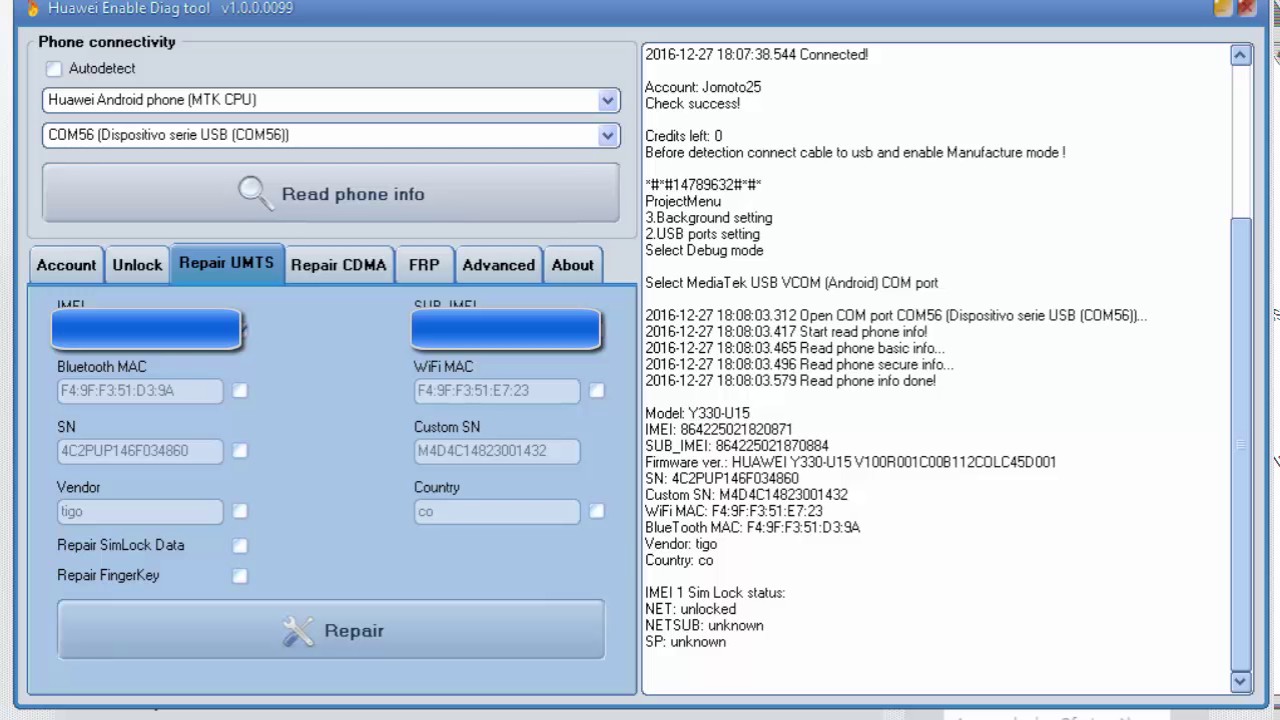Open the phone type dropdown (Huawei Android MTK)
Image resolution: width=1280 pixels, height=720 pixels.
coord(607,100)
